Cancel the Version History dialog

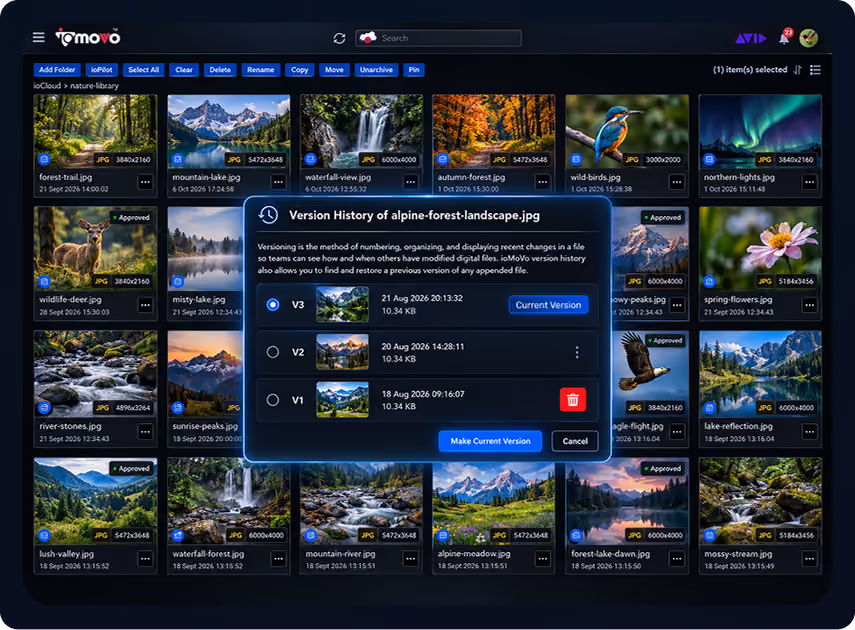coord(575,441)
